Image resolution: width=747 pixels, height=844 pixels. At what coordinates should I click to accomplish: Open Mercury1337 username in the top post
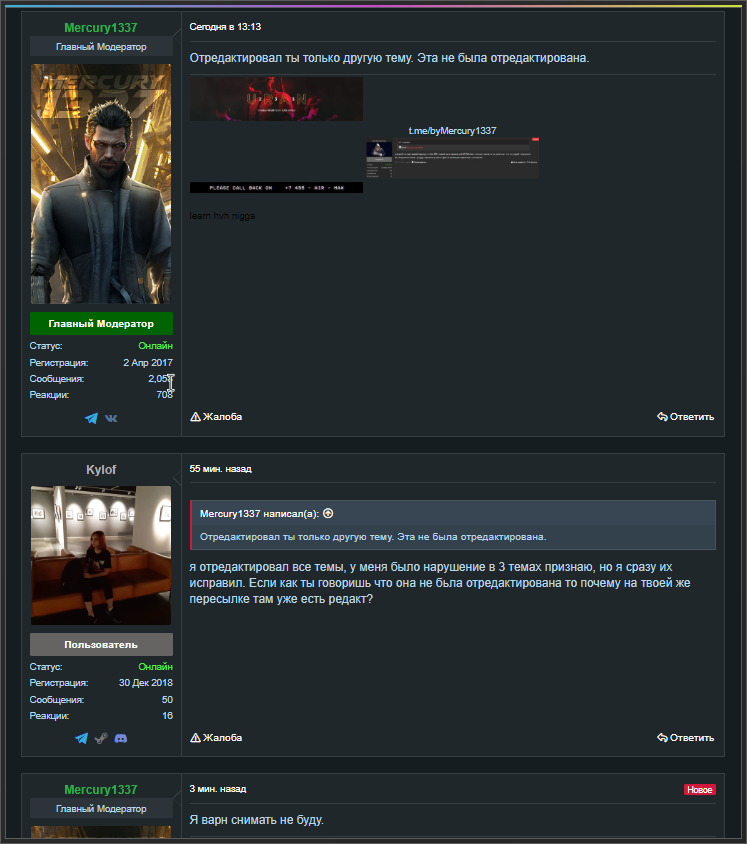click(101, 28)
